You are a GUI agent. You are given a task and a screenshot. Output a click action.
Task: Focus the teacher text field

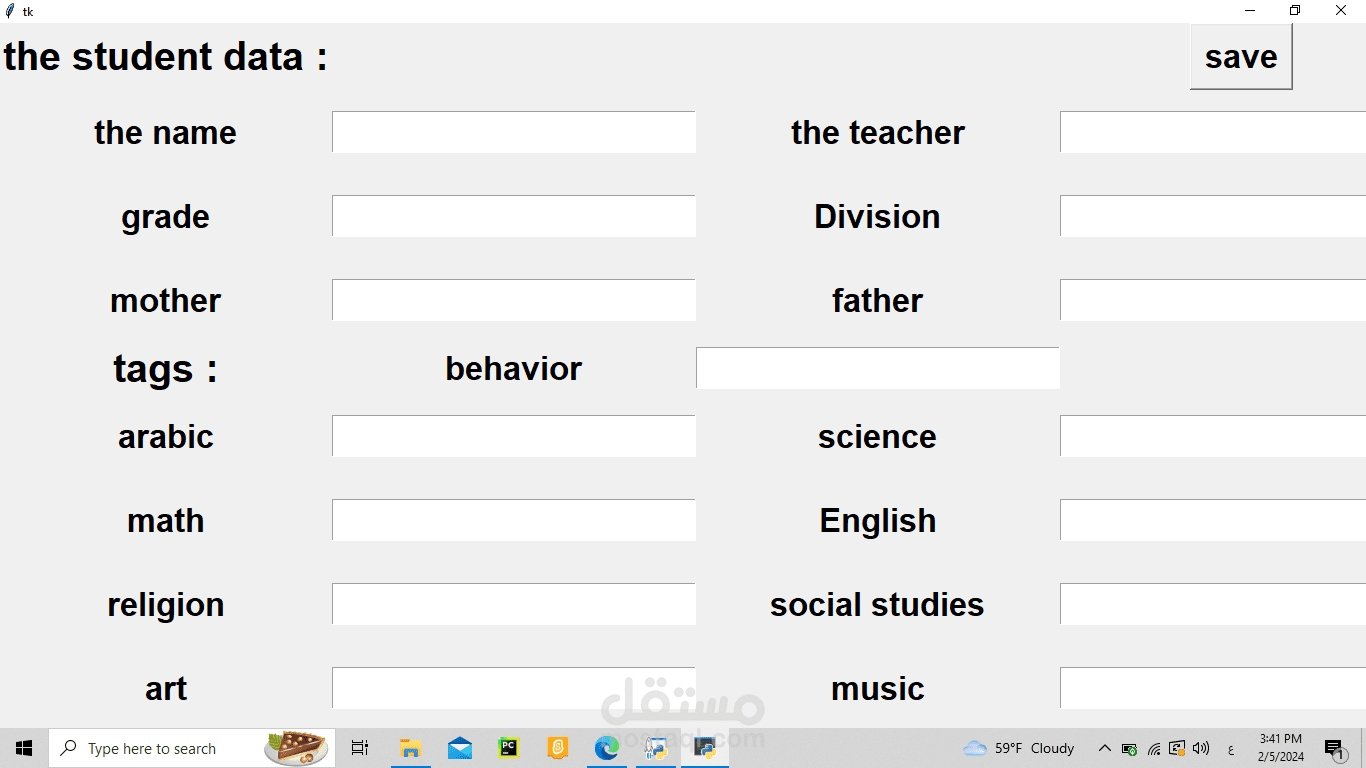(1212, 132)
